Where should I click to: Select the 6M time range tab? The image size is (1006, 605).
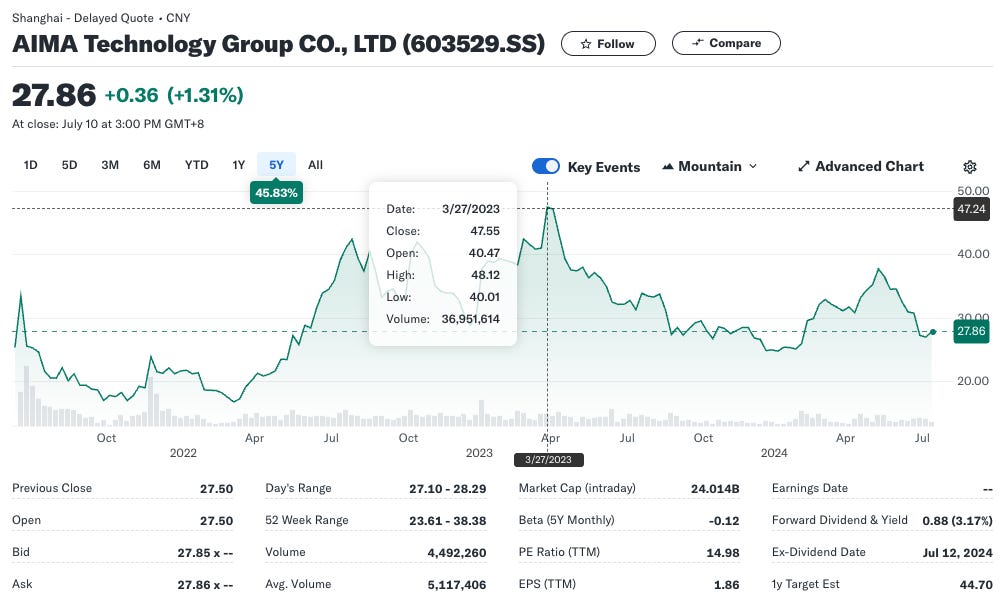pyautogui.click(x=151, y=165)
